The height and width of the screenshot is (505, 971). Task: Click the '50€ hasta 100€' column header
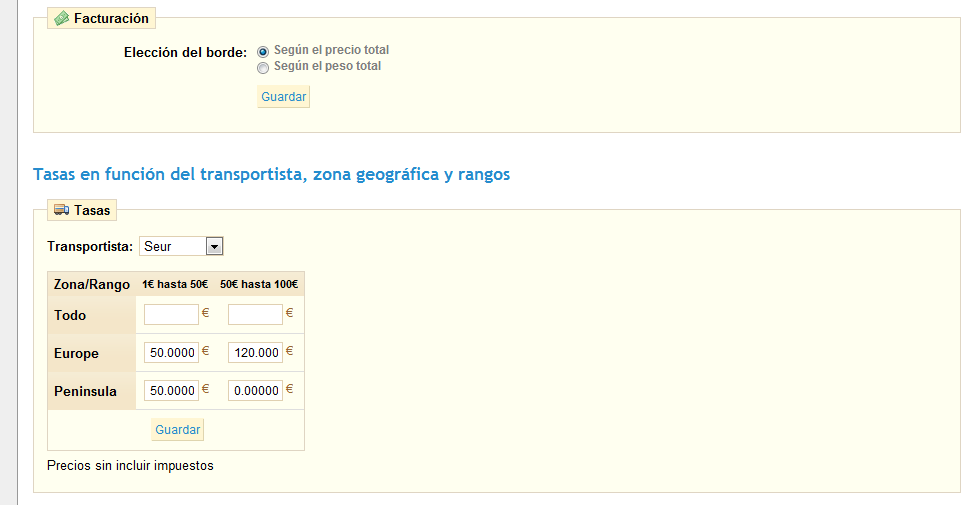[x=259, y=285]
